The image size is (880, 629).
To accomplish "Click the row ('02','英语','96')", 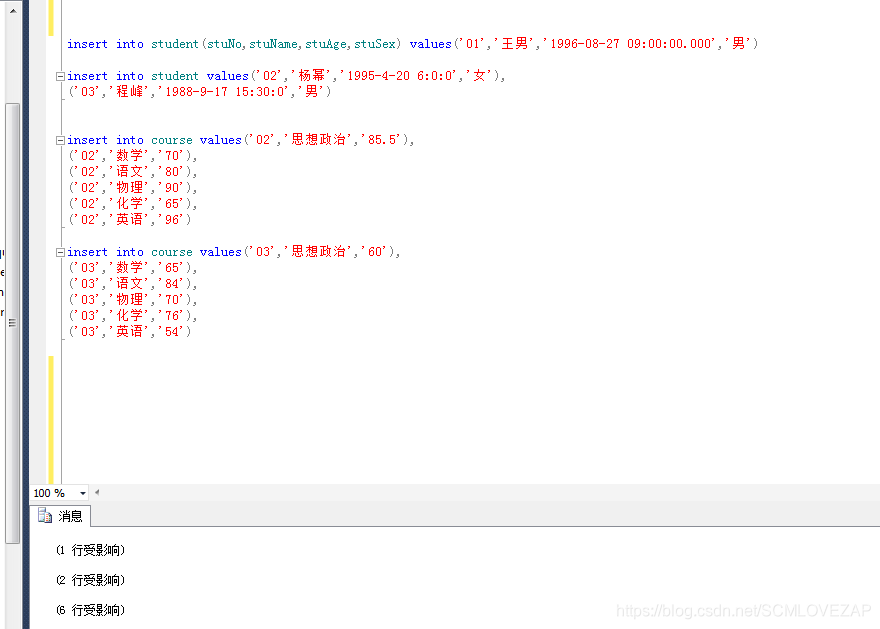I will (x=130, y=219).
